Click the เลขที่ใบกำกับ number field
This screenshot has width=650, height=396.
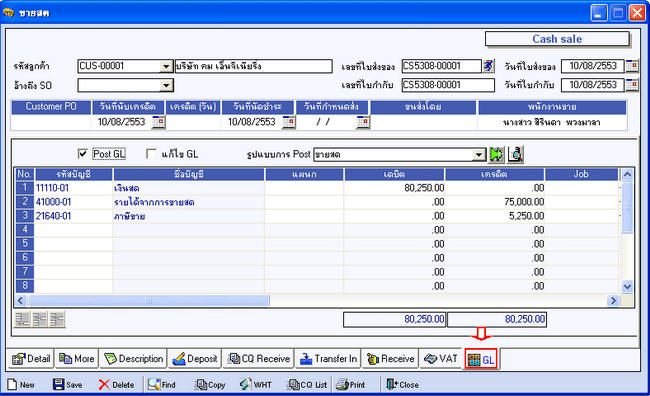click(448, 85)
